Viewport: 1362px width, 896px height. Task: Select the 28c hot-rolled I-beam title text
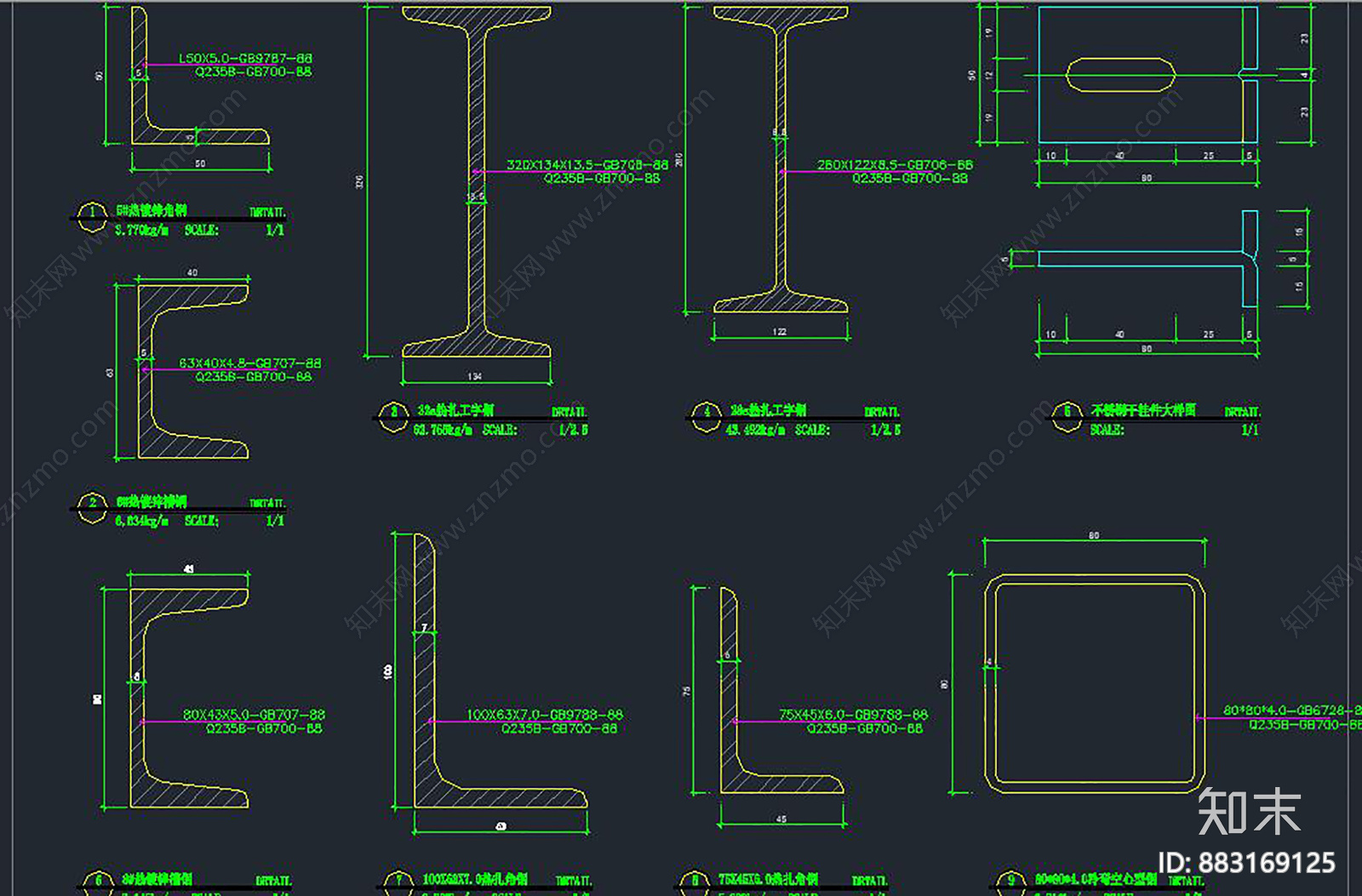(768, 410)
